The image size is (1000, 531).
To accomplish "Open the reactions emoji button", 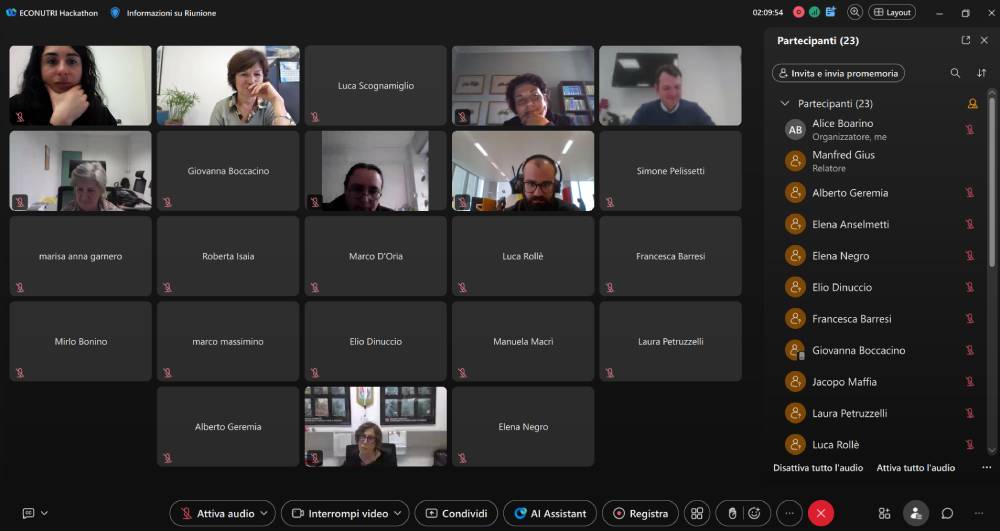I will pos(753,513).
